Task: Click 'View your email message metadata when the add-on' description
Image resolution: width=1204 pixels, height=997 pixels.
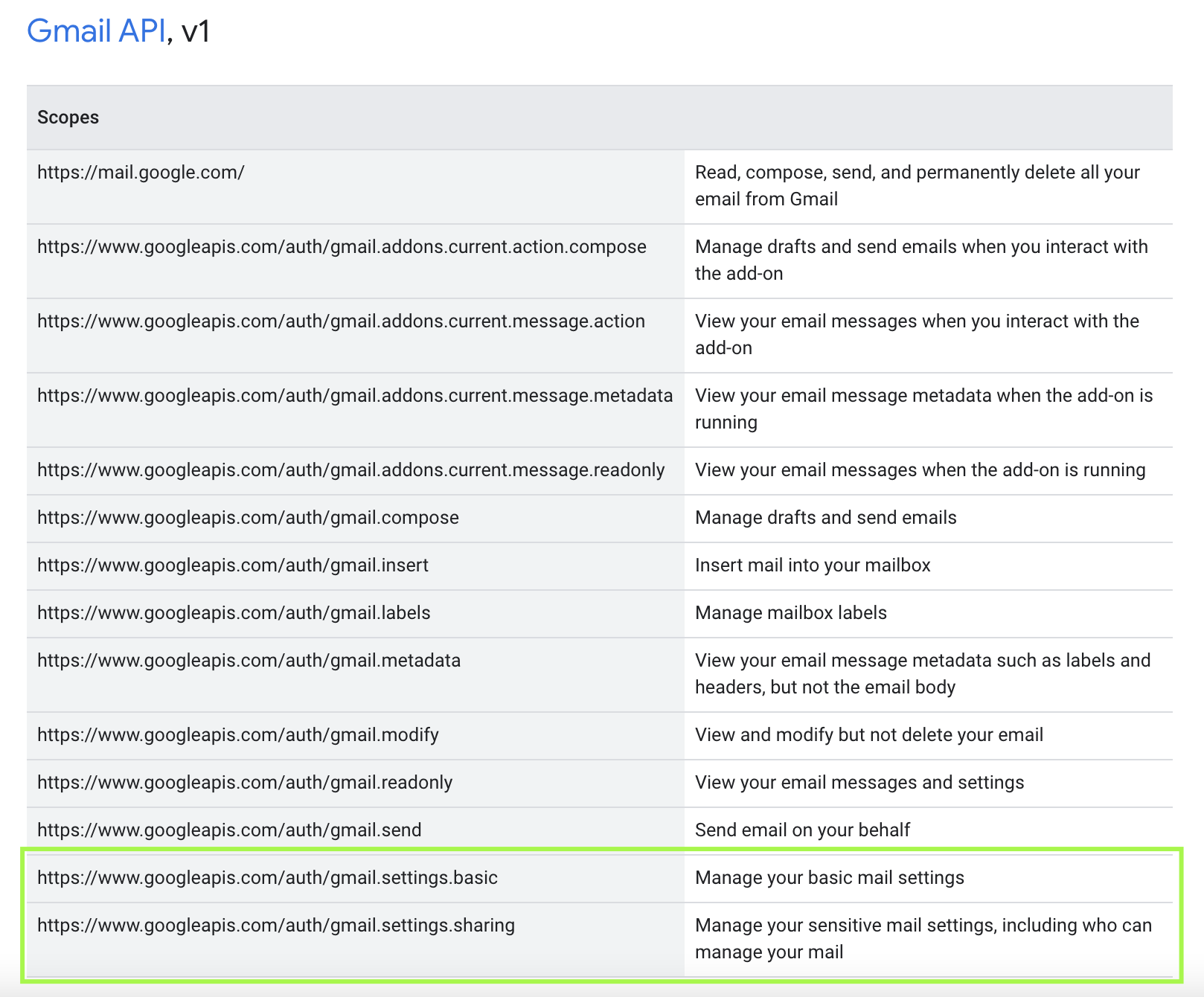Action: coord(923,409)
